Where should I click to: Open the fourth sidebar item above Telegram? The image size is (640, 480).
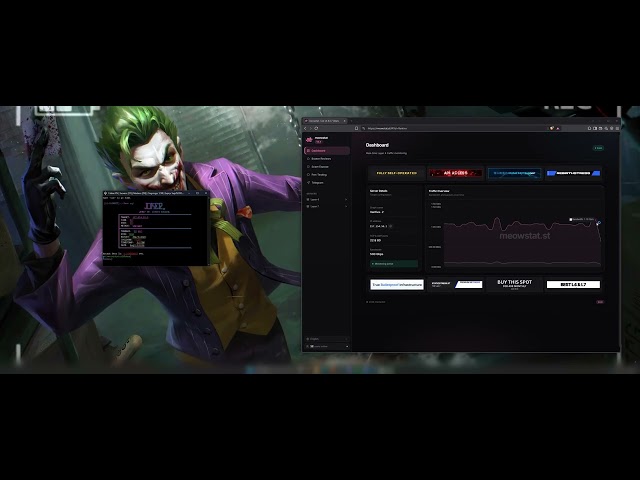click(x=327, y=175)
